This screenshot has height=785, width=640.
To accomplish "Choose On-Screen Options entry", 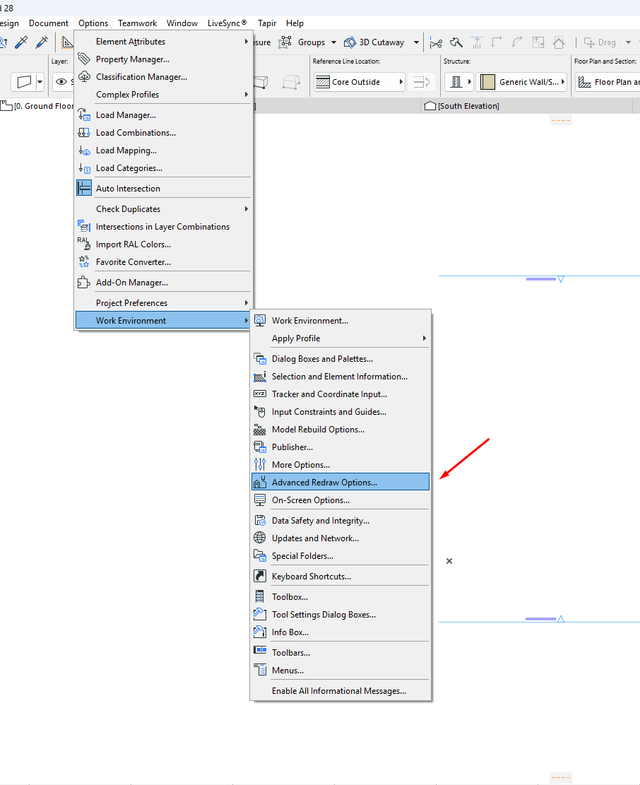I will pyautogui.click(x=341, y=500).
